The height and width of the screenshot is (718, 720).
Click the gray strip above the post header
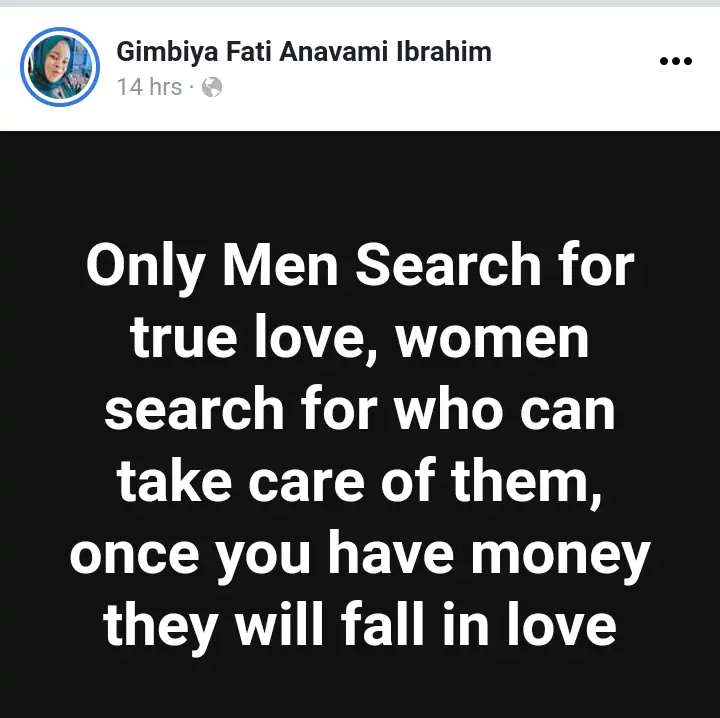coord(360,3)
